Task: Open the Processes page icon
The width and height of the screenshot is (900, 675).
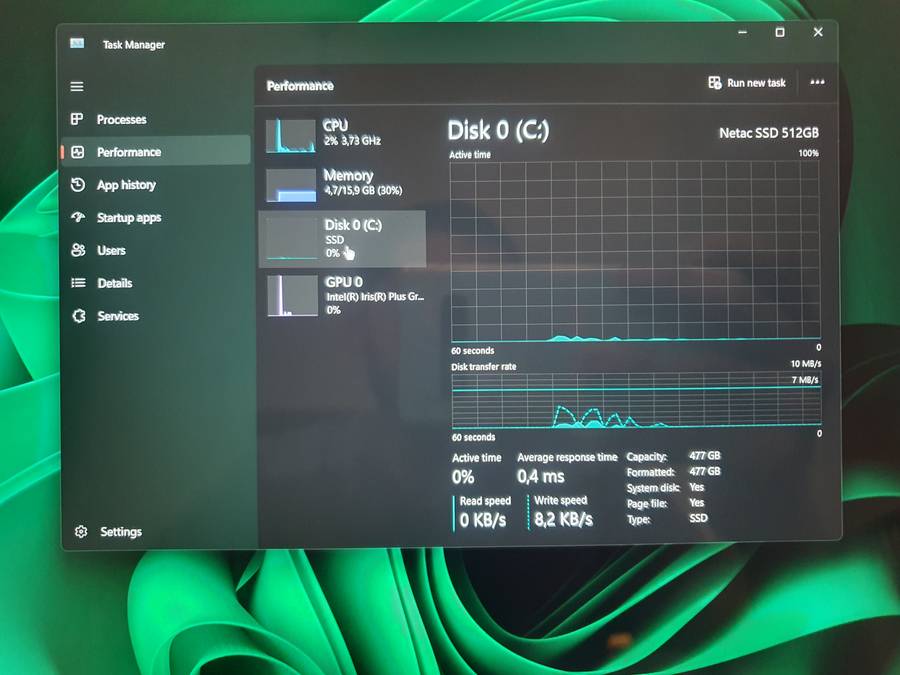Action: tap(77, 119)
